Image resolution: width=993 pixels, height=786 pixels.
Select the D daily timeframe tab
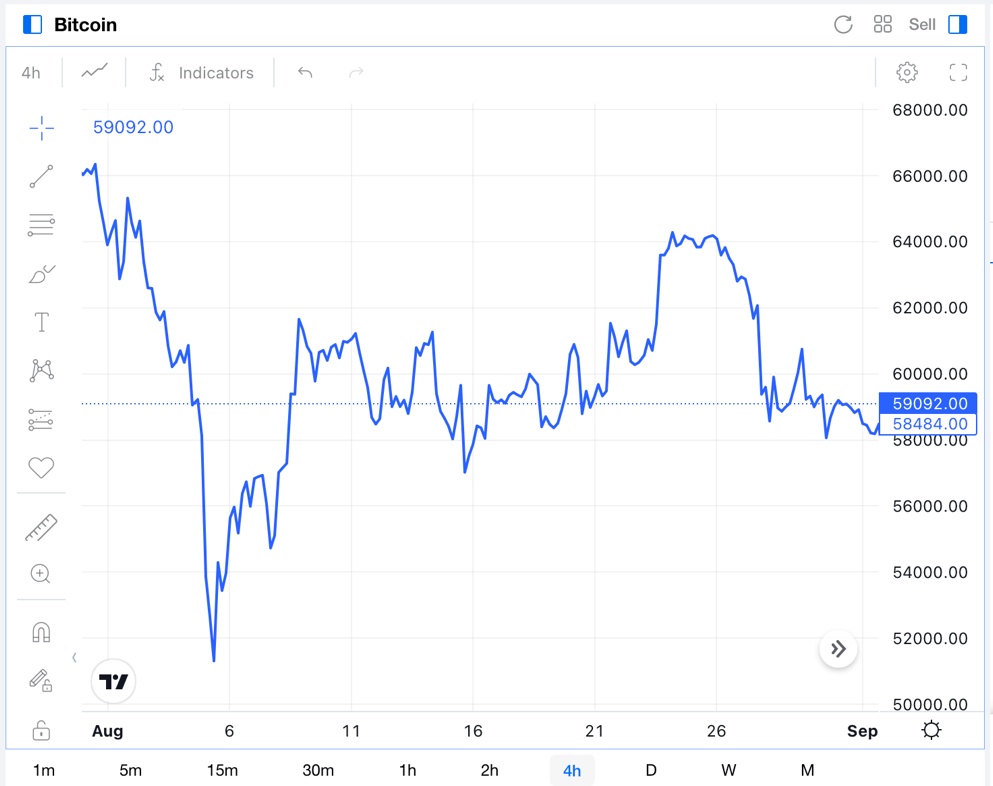tap(650, 770)
